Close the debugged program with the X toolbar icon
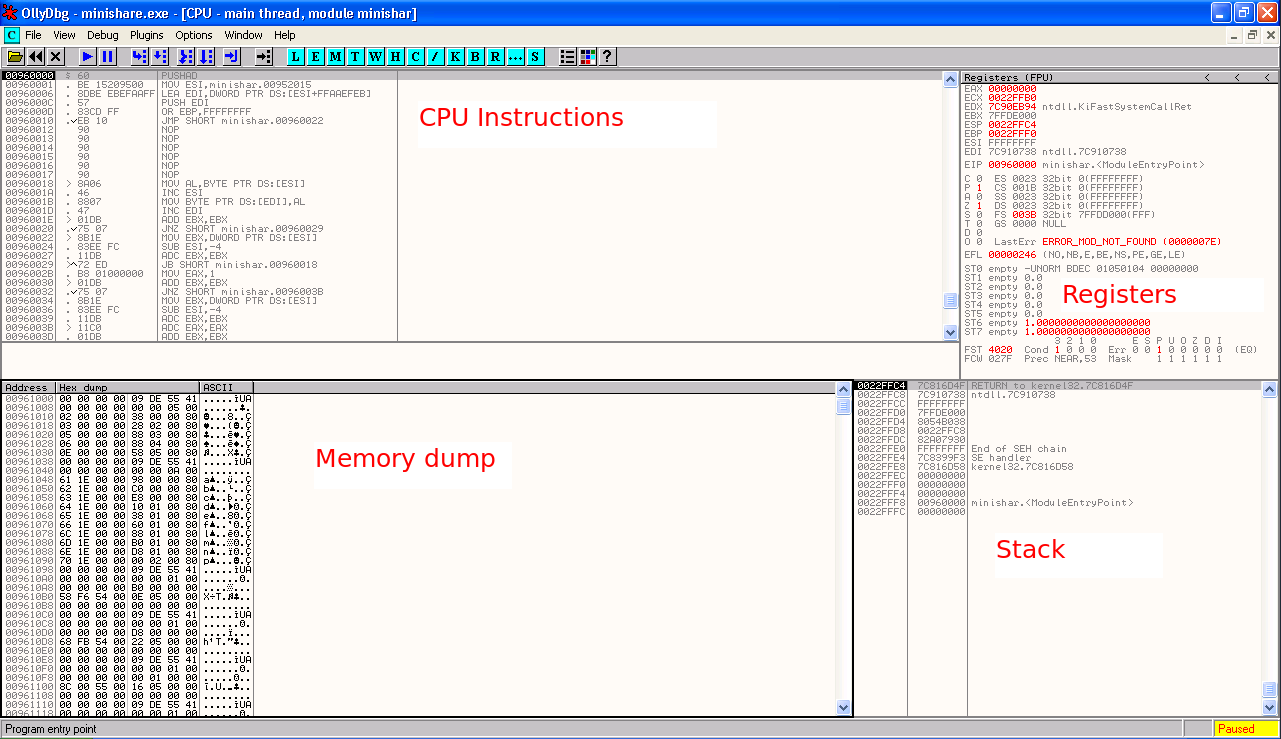This screenshot has height=739, width=1281. 56,57
